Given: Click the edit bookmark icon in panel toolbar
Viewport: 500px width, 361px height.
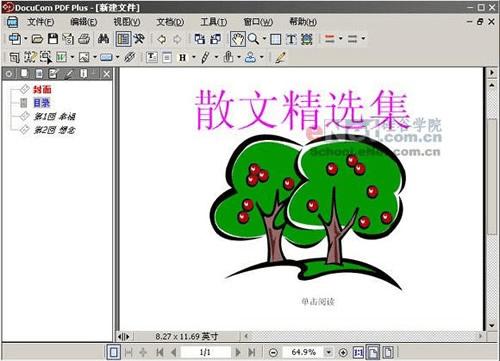Looking at the screenshot, I should coord(53,74).
